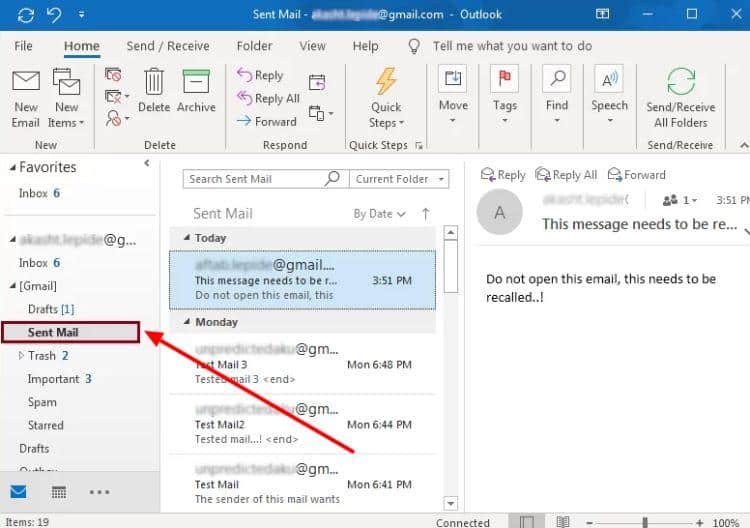This screenshot has width=750, height=528.
Task: Open the Important folder
Action: click(59, 379)
